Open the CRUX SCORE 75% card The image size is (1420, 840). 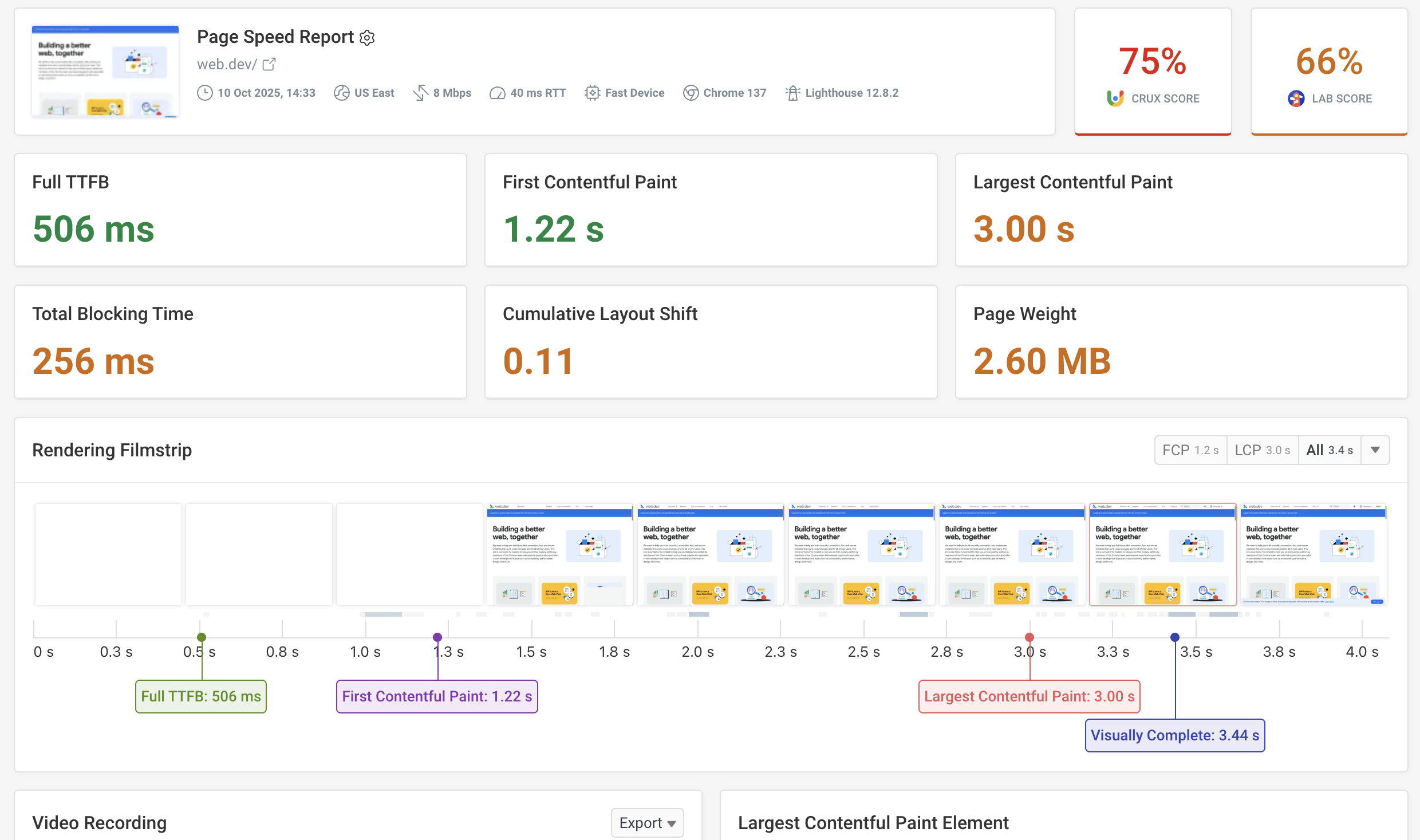(1153, 72)
